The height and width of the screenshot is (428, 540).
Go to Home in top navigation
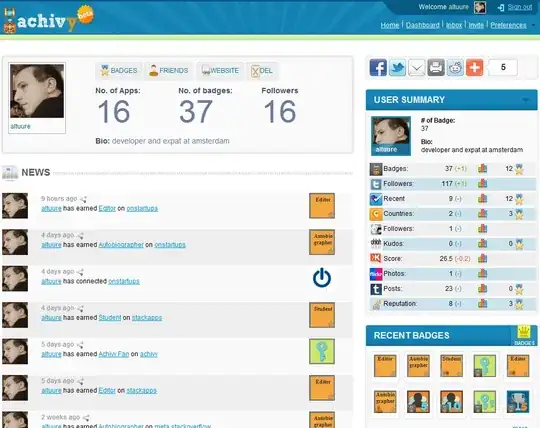click(x=390, y=25)
